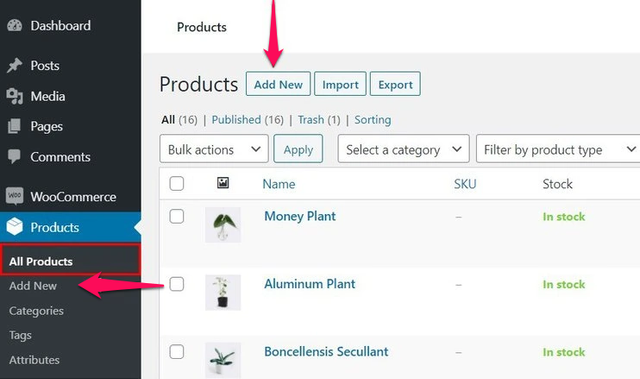Sort table by SKU column header
The image size is (640, 379).
point(465,184)
